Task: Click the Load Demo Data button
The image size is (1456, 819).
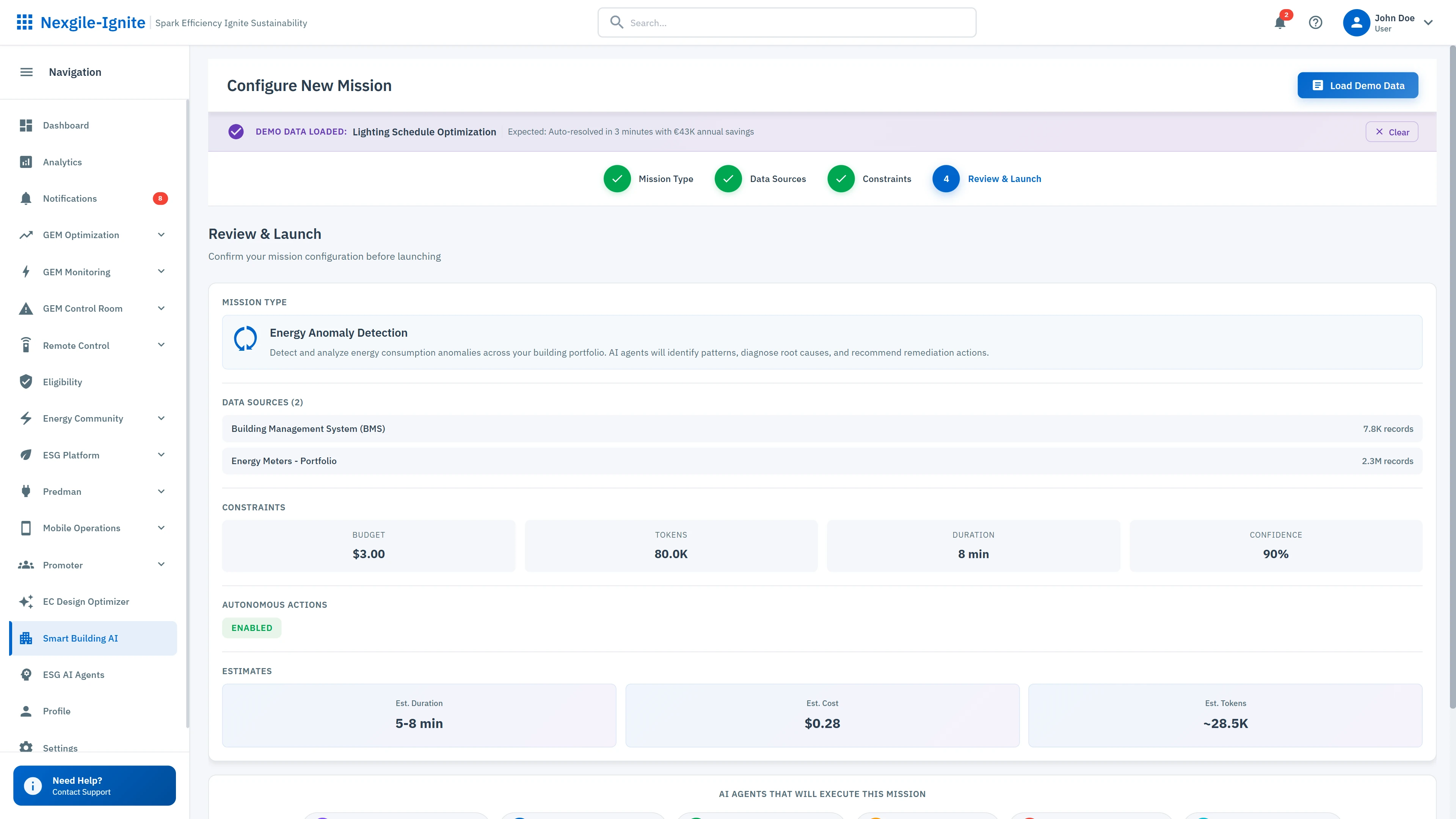Action: click(x=1358, y=85)
